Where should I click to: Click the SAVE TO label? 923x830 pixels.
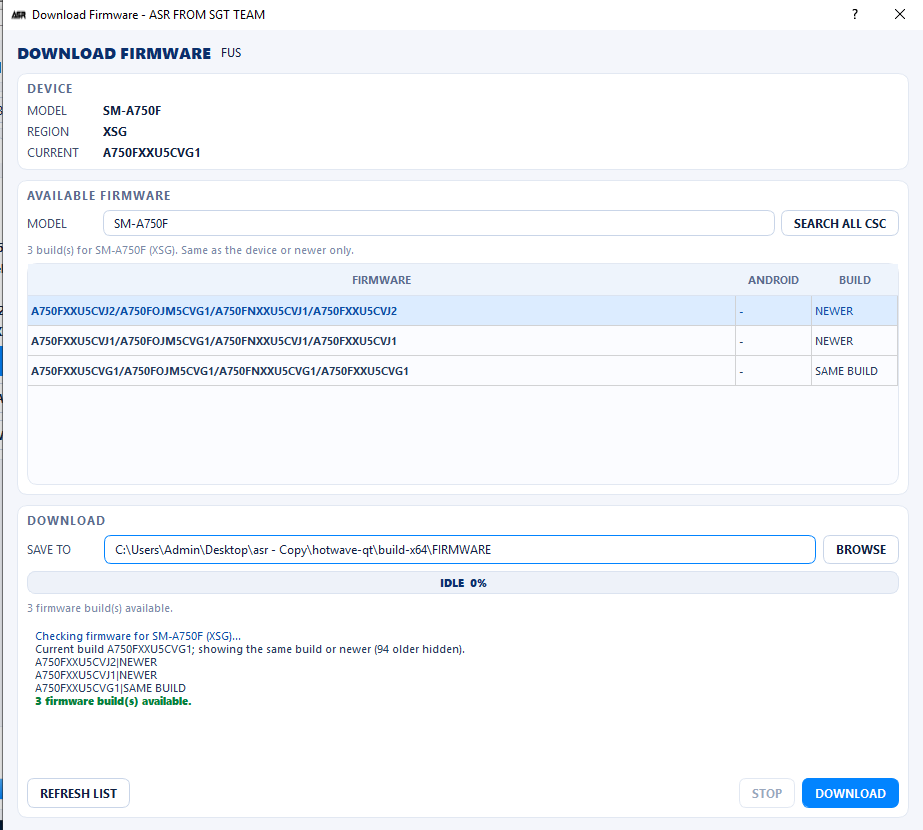point(49,550)
